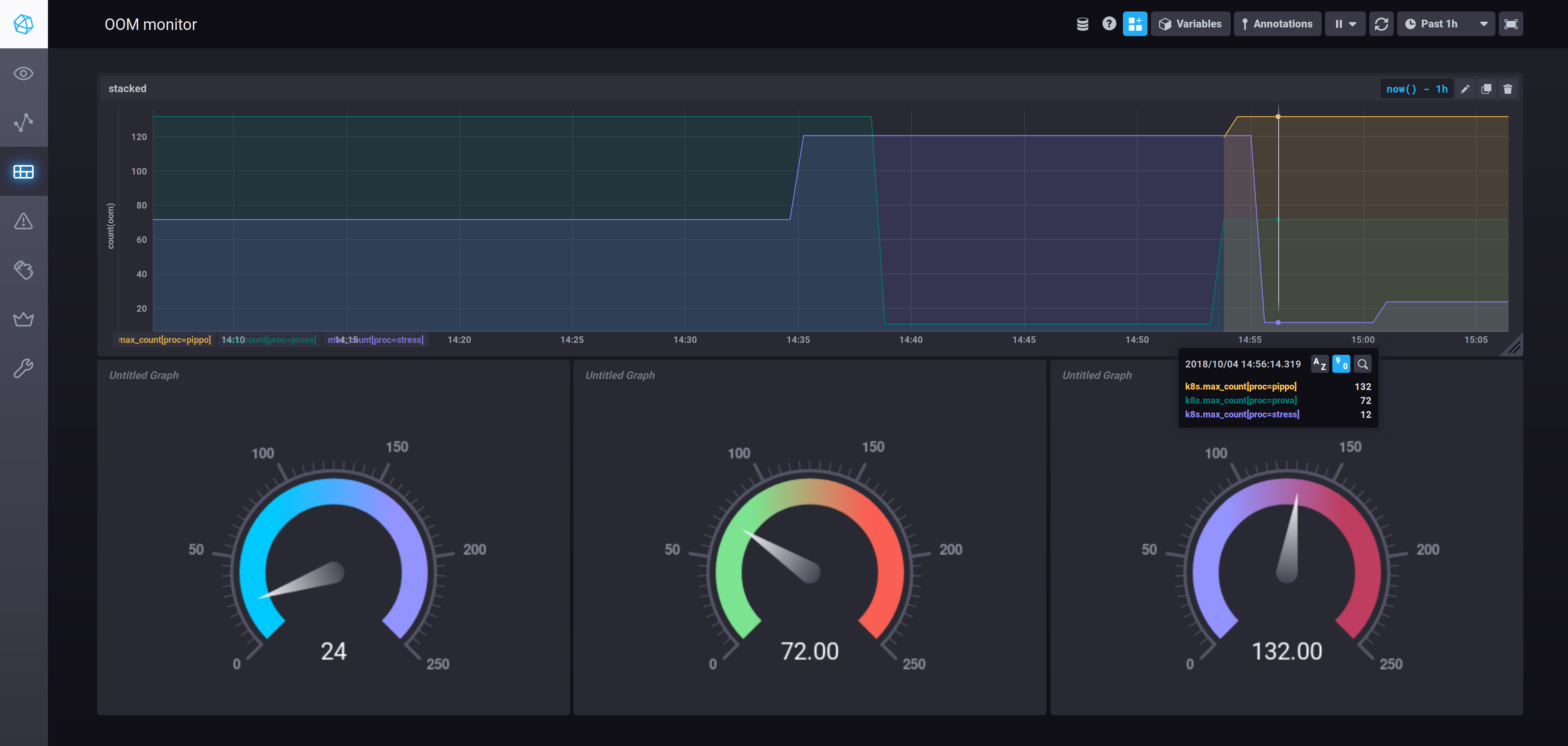
Task: Click the database source icon in header
Action: pos(1082,24)
